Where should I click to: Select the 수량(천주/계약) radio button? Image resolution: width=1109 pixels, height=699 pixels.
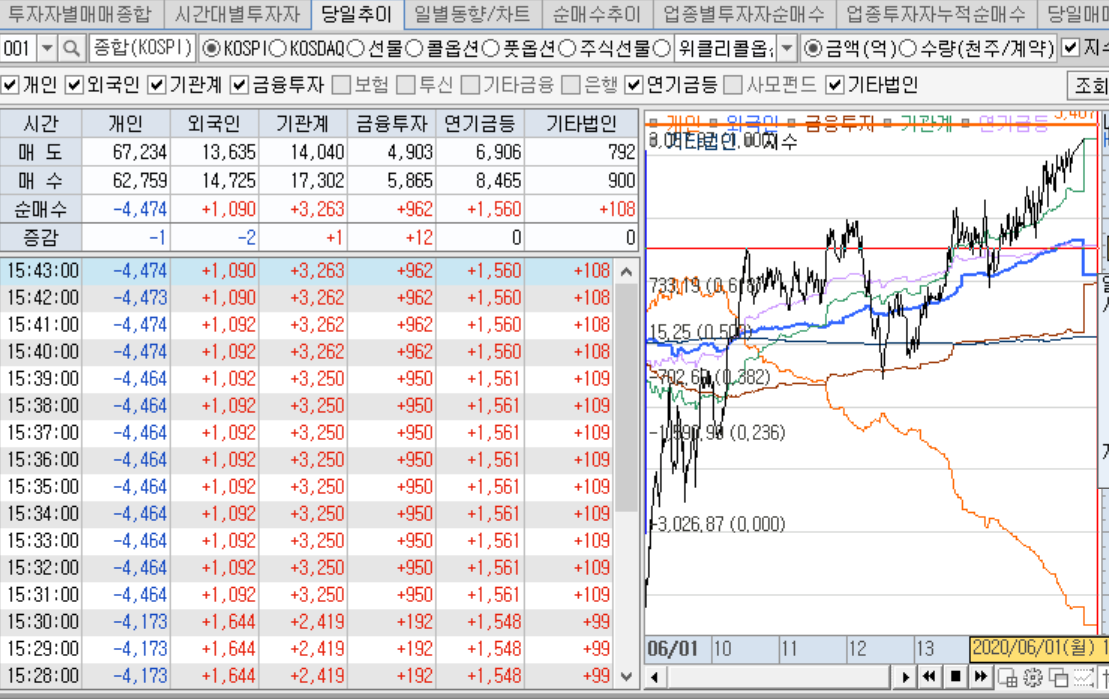(x=908, y=48)
